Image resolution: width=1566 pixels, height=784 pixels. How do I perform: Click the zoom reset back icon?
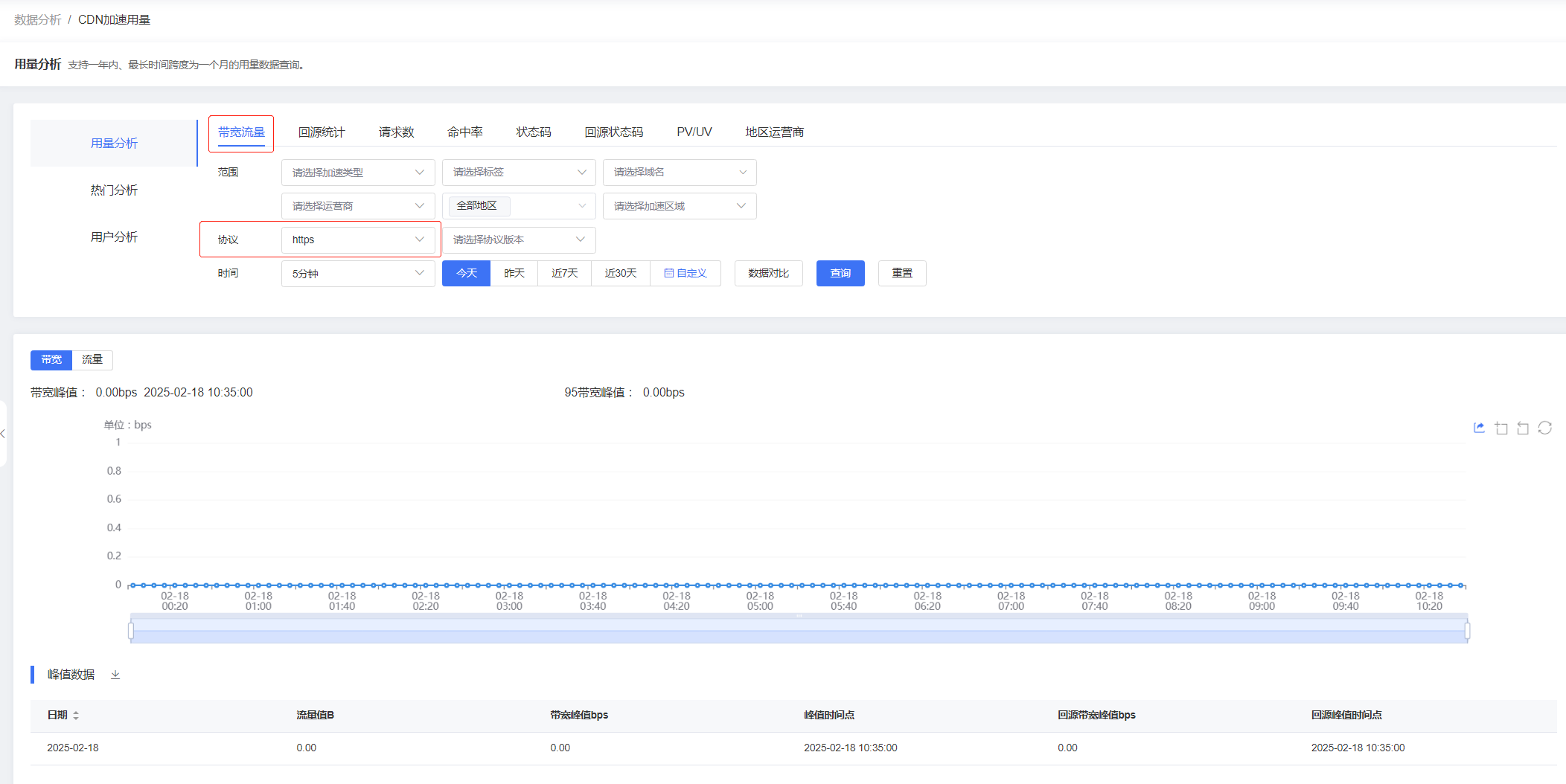point(1523,428)
